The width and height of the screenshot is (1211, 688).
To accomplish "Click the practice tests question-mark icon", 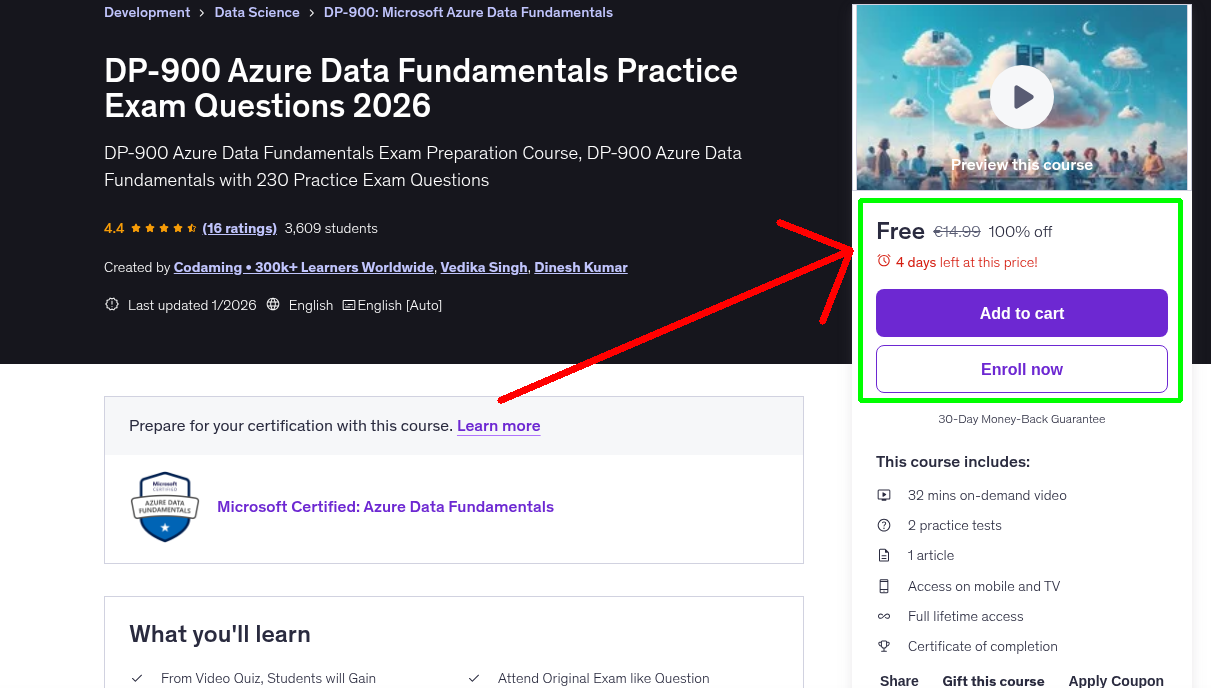I will (884, 525).
